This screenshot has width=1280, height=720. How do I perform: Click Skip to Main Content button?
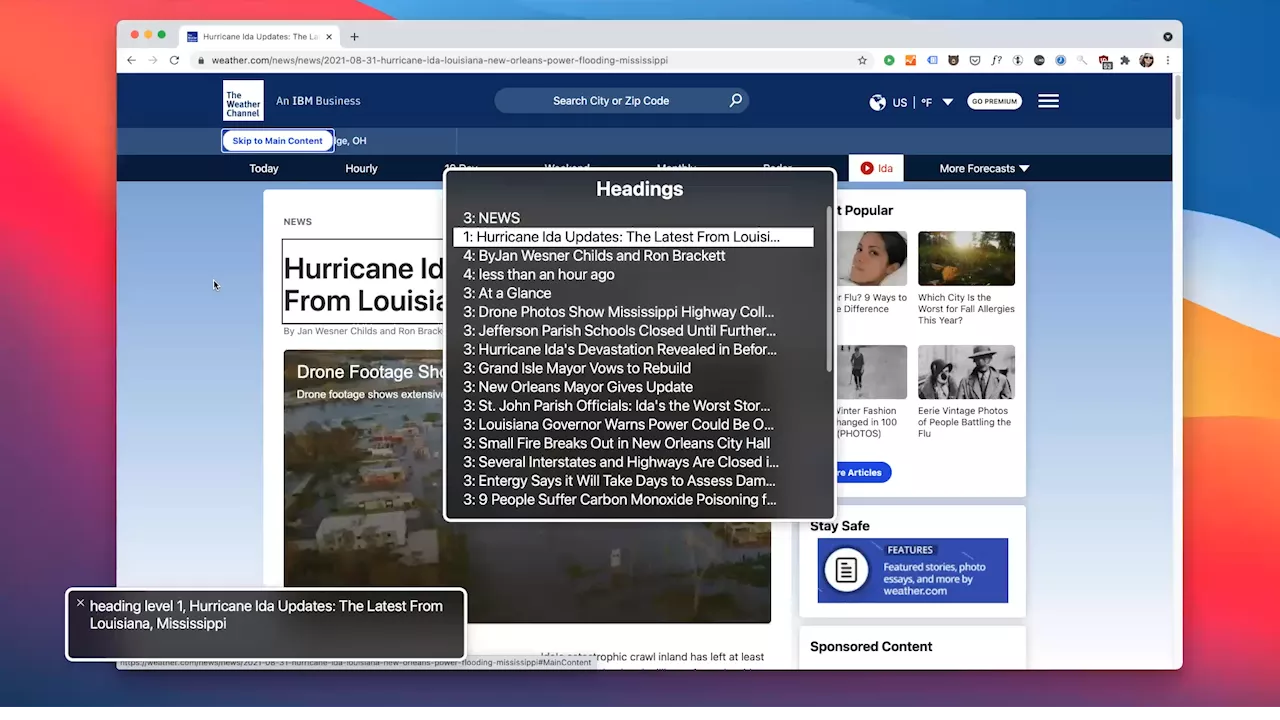click(277, 141)
